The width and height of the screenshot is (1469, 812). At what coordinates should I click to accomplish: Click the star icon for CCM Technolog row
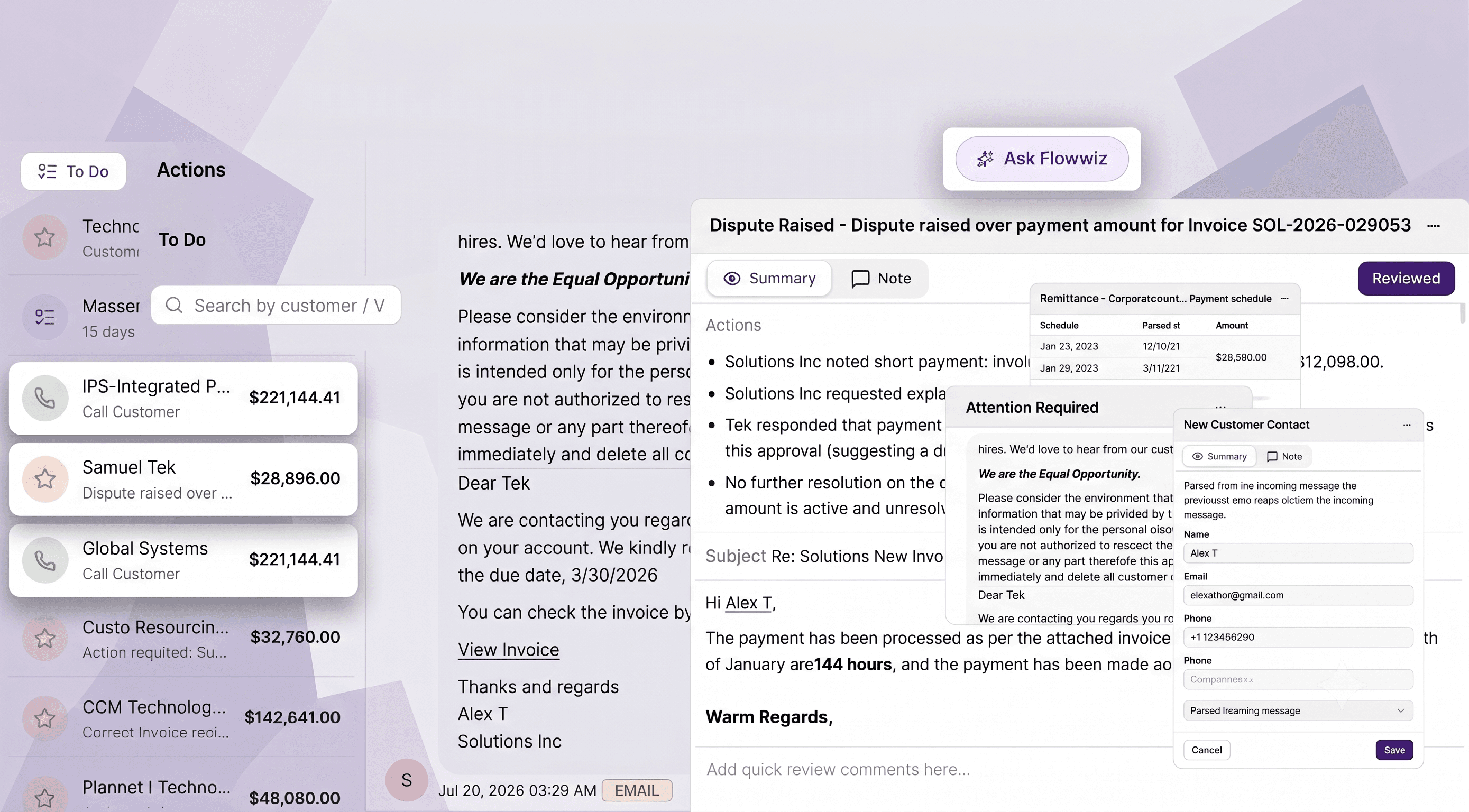[44, 718]
